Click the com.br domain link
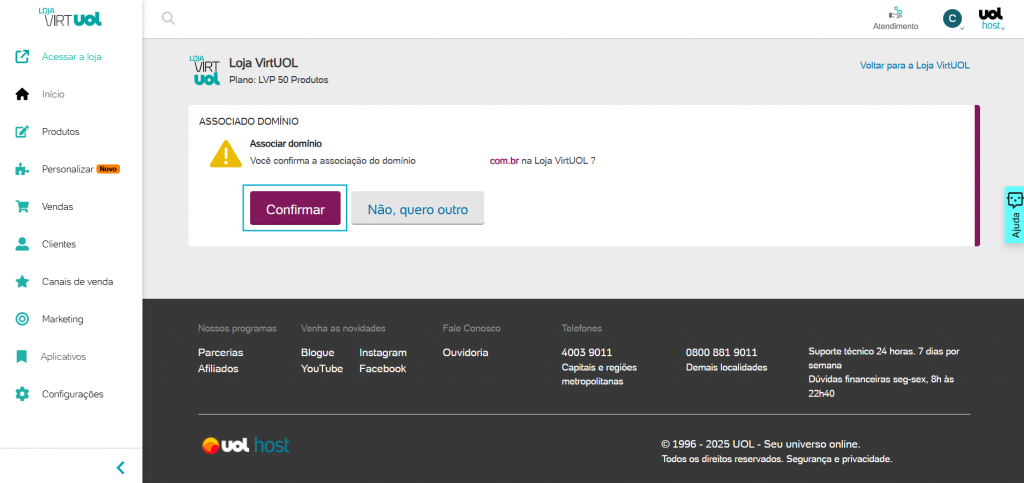Viewport: 1024px width, 483px height. tap(504, 161)
